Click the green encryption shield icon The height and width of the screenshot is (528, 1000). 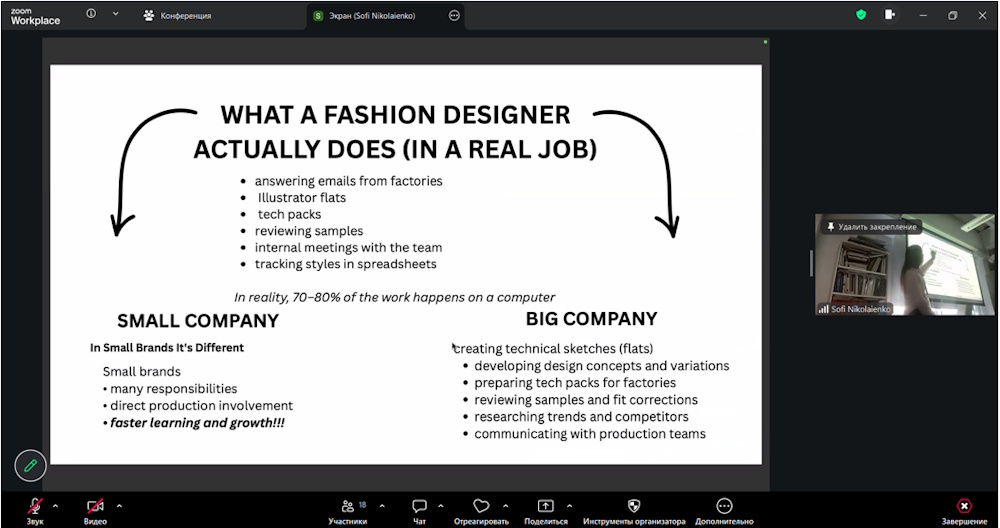861,15
